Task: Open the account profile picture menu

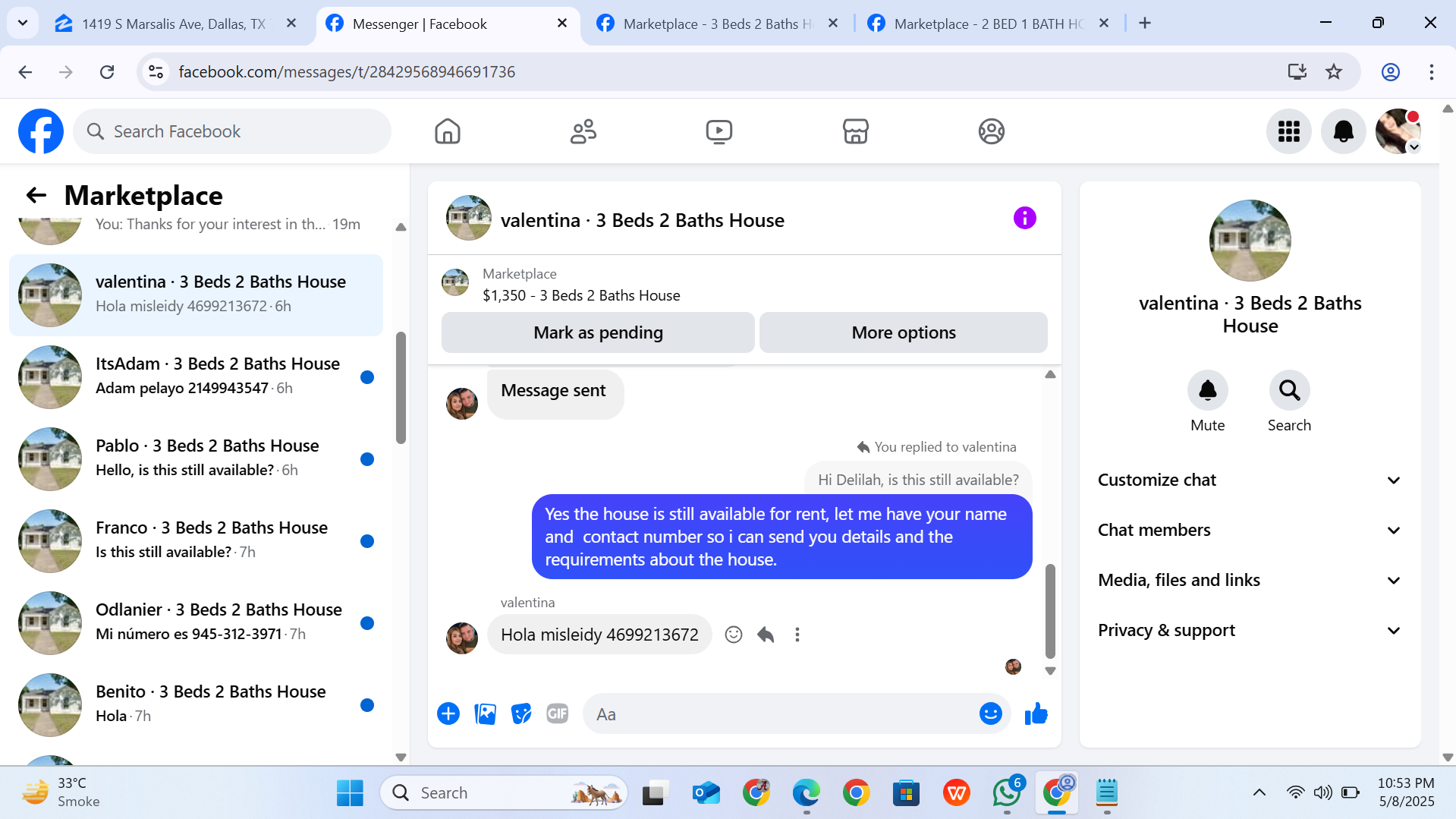Action: (x=1398, y=131)
